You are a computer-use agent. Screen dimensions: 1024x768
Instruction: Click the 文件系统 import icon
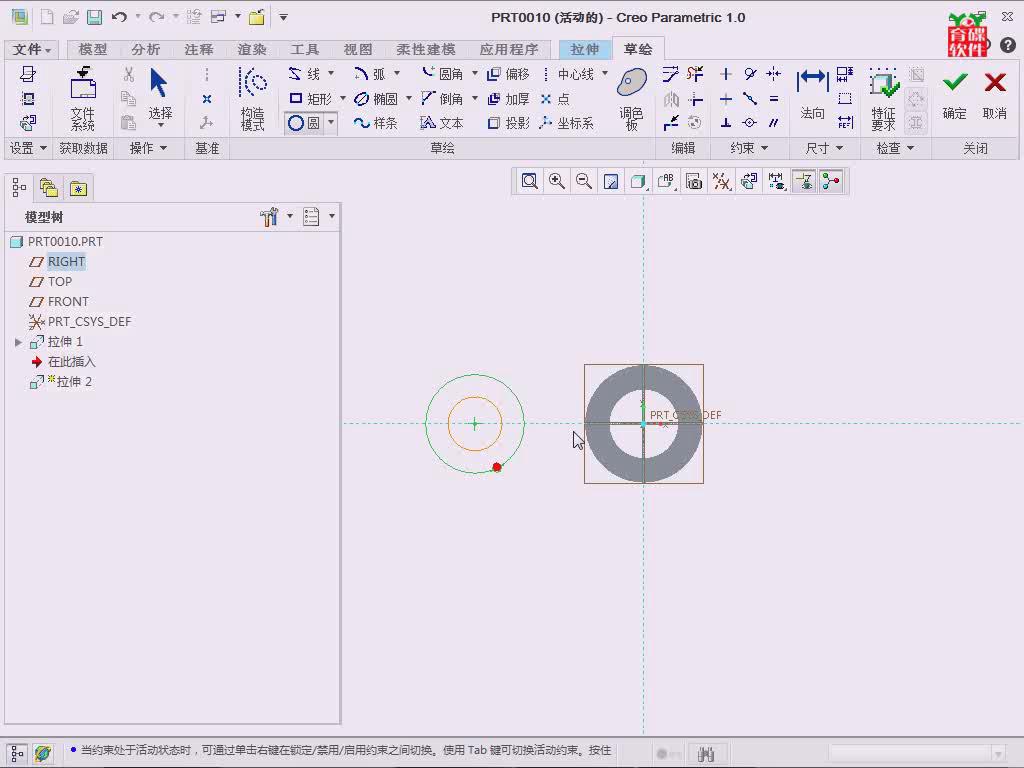(x=83, y=99)
